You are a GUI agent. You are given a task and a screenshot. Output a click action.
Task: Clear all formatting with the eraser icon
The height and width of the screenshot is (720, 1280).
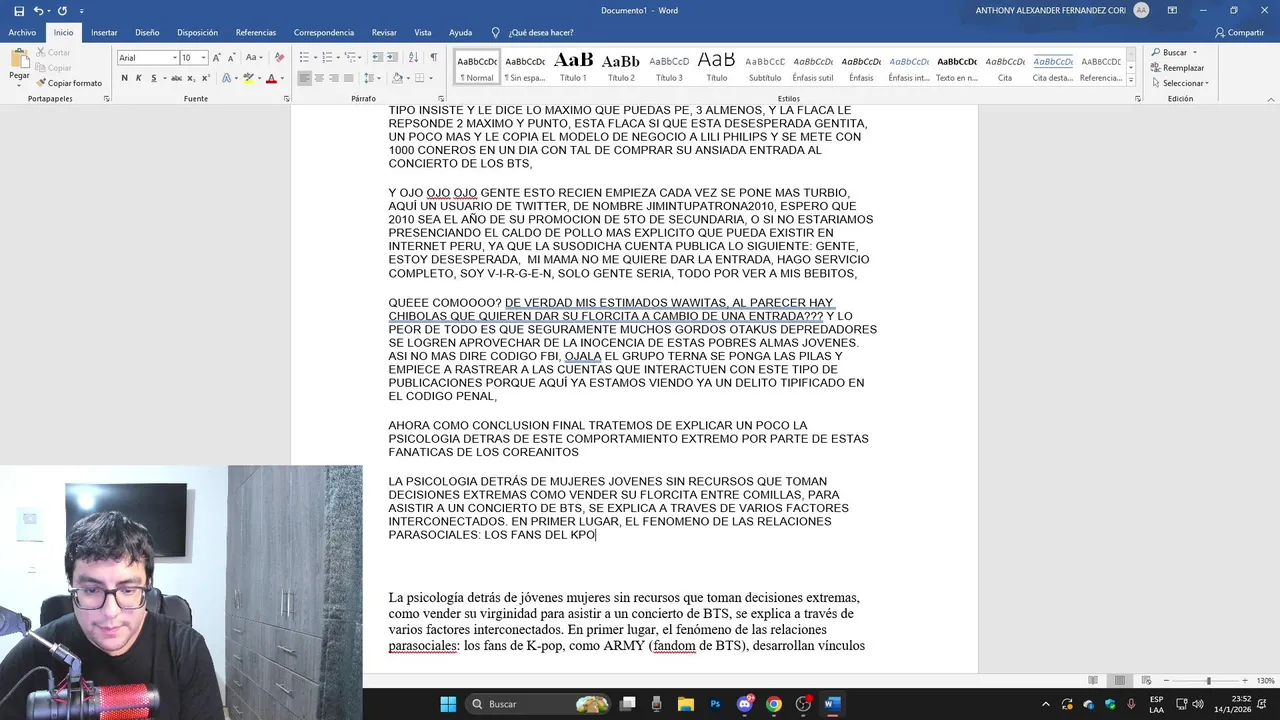tap(279, 58)
